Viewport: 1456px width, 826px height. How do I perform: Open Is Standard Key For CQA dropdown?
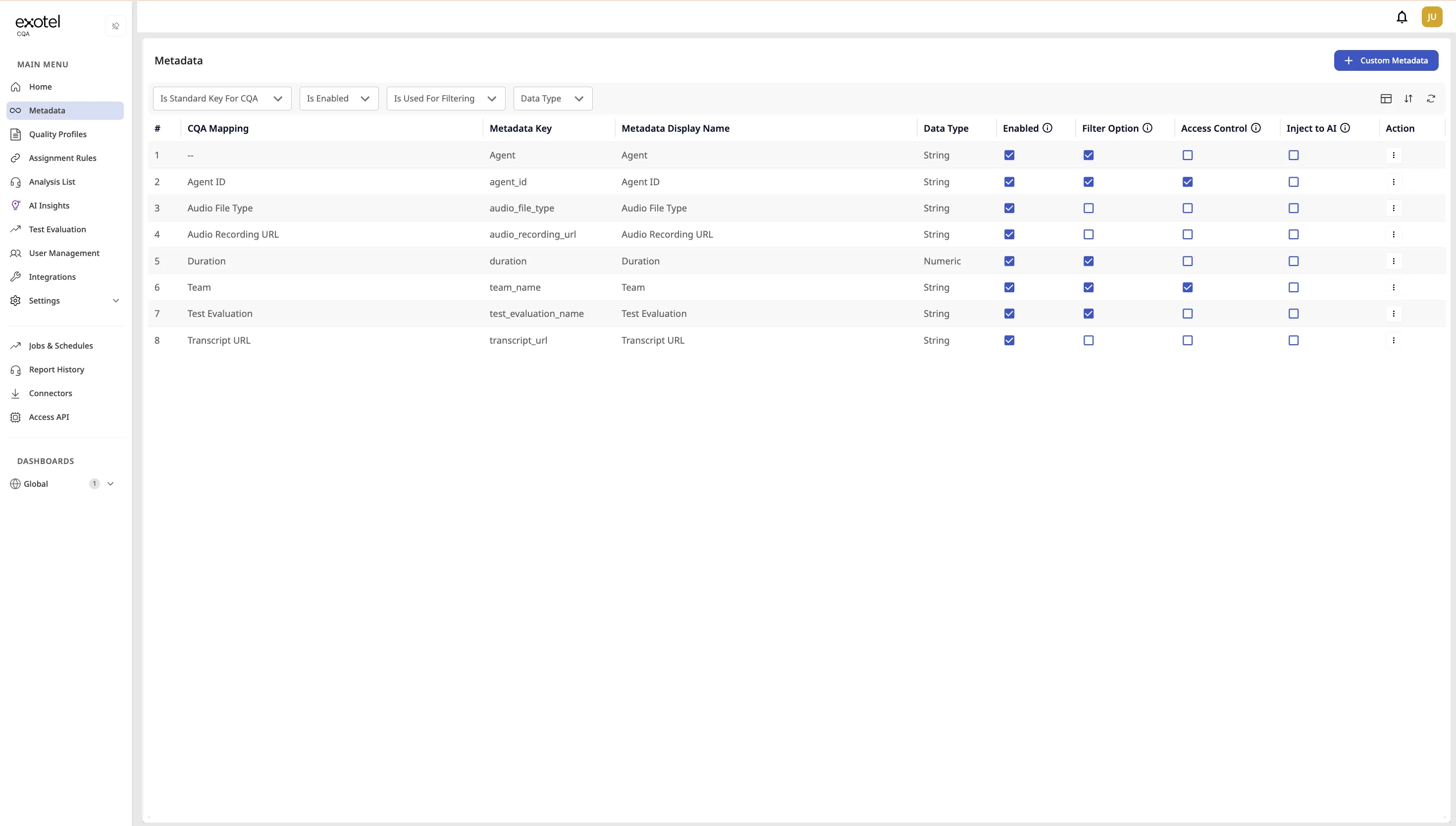(x=222, y=99)
